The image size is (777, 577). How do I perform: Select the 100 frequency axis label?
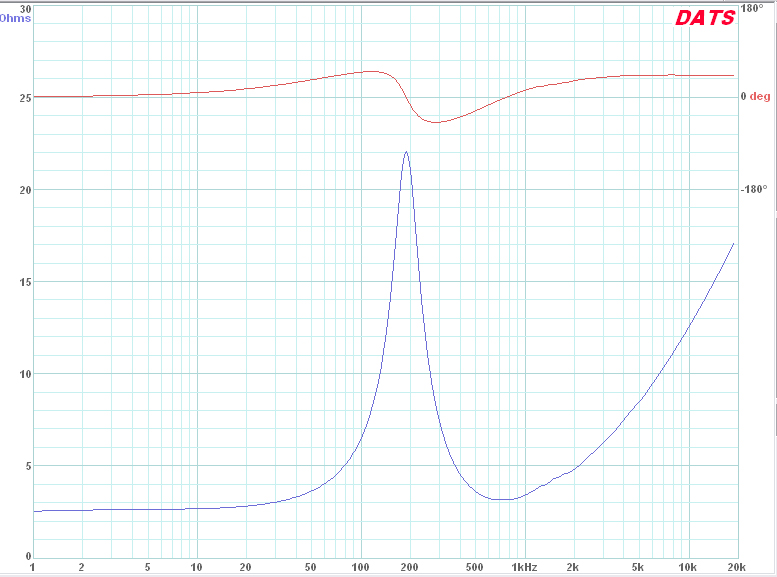click(x=359, y=567)
